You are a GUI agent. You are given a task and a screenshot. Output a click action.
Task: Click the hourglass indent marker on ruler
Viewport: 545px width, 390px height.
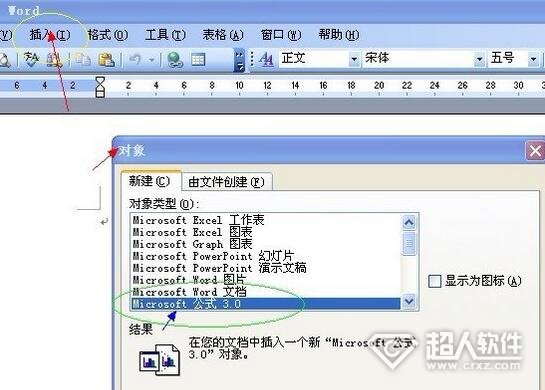pyautogui.click(x=100, y=87)
